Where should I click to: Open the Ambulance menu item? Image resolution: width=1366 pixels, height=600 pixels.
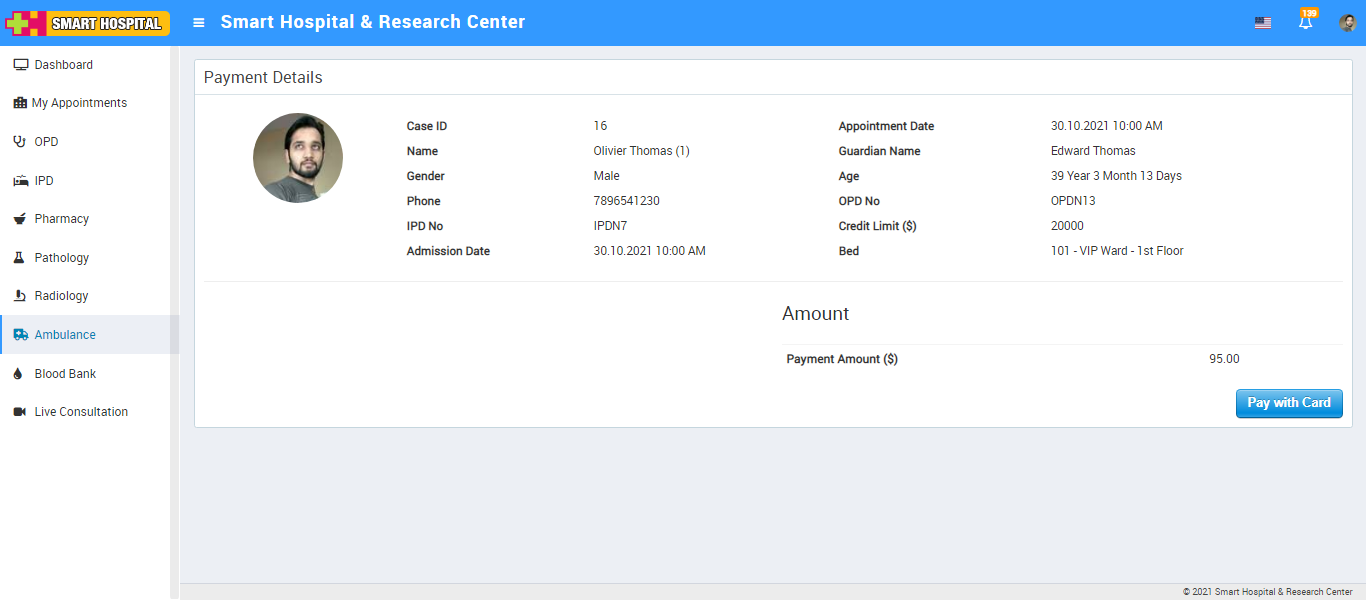pyautogui.click(x=65, y=335)
